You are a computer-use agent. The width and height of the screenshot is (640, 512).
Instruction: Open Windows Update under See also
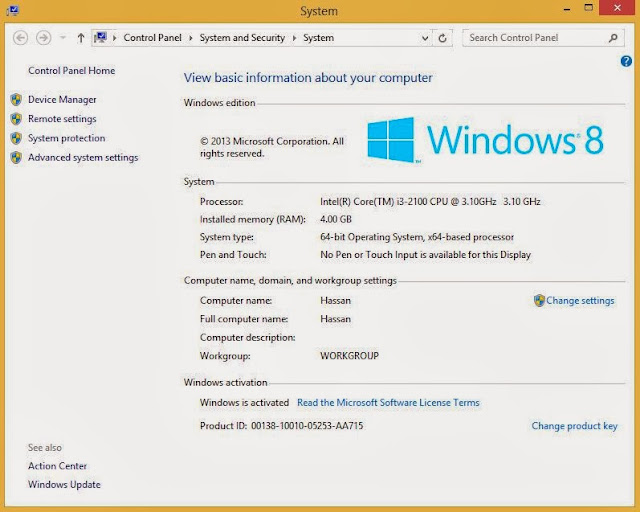coord(64,485)
